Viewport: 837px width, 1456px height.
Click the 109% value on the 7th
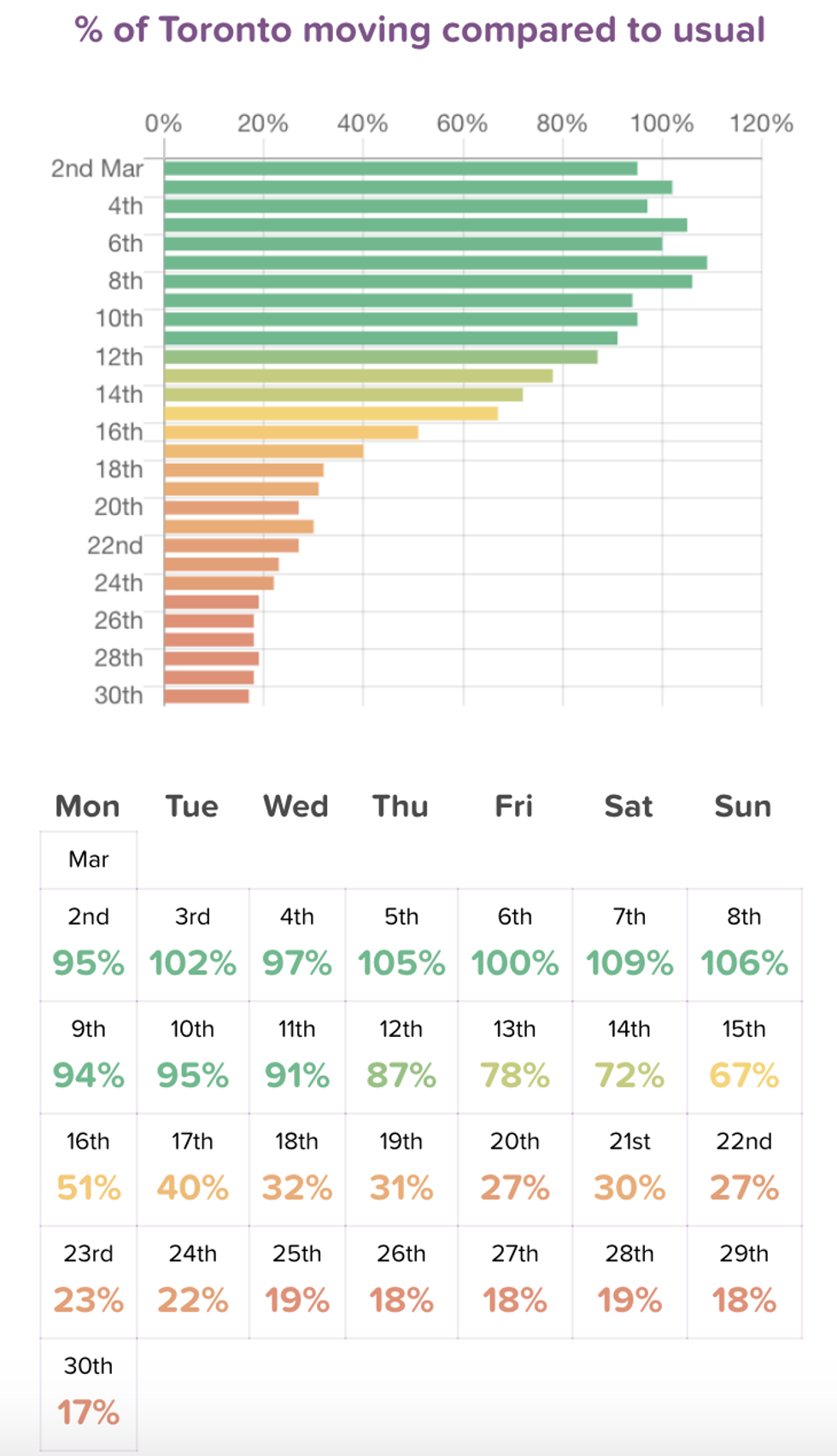[629, 963]
